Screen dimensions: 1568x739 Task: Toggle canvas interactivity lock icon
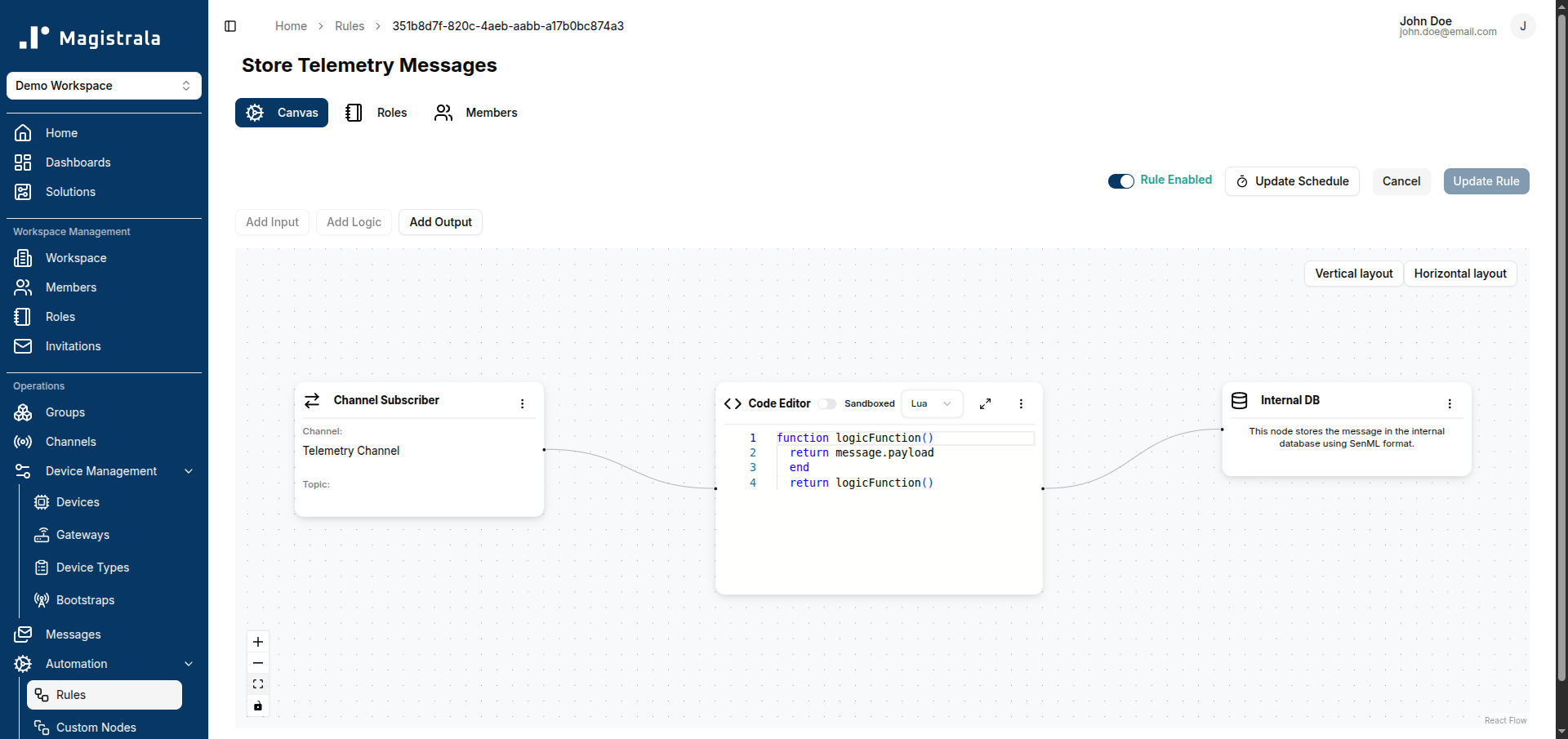[258, 706]
